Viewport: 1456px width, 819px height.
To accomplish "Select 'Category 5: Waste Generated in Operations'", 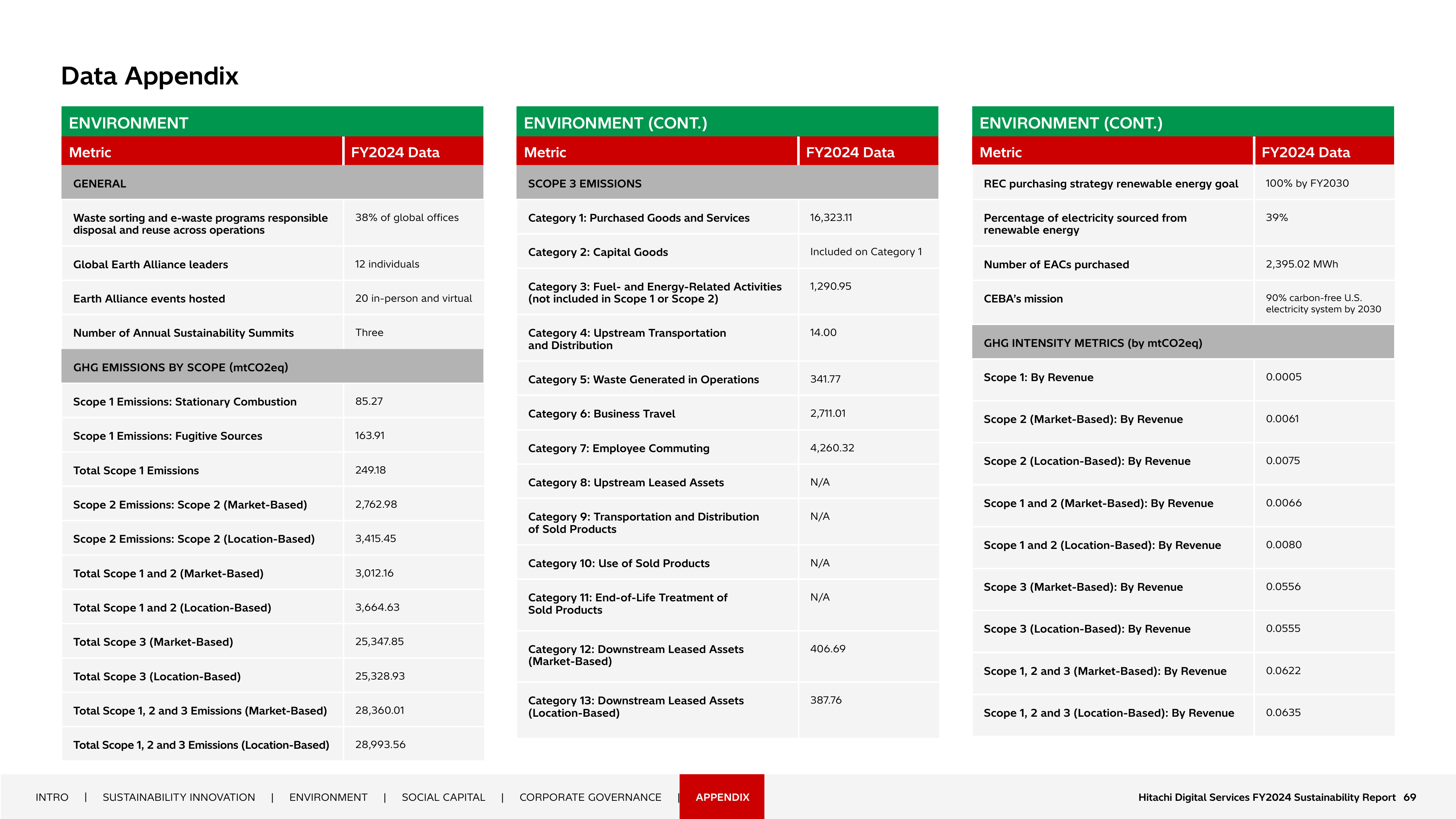I will (643, 380).
